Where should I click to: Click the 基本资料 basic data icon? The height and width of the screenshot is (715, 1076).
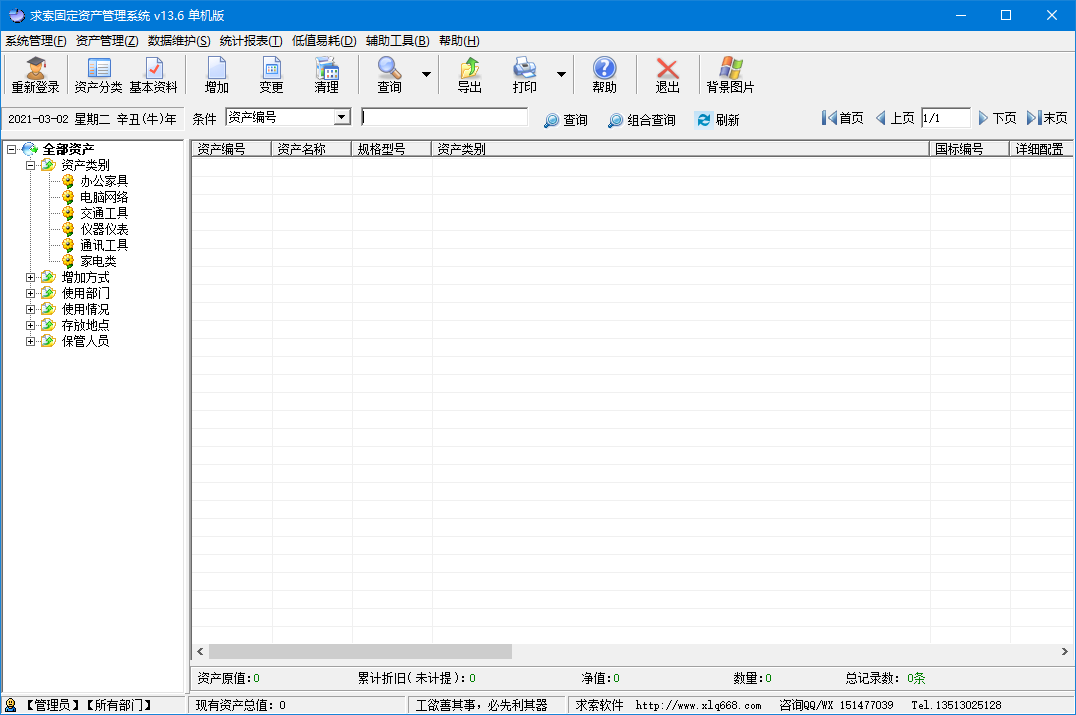153,75
